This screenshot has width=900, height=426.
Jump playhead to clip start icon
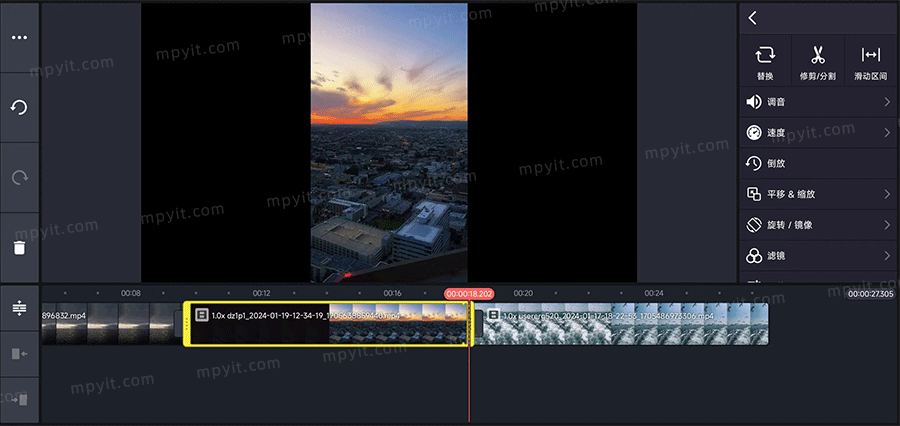coord(20,354)
